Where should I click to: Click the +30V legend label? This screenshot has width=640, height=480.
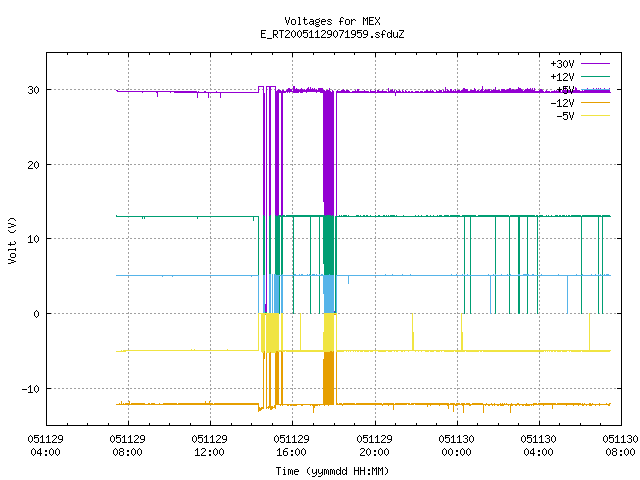[562, 64]
